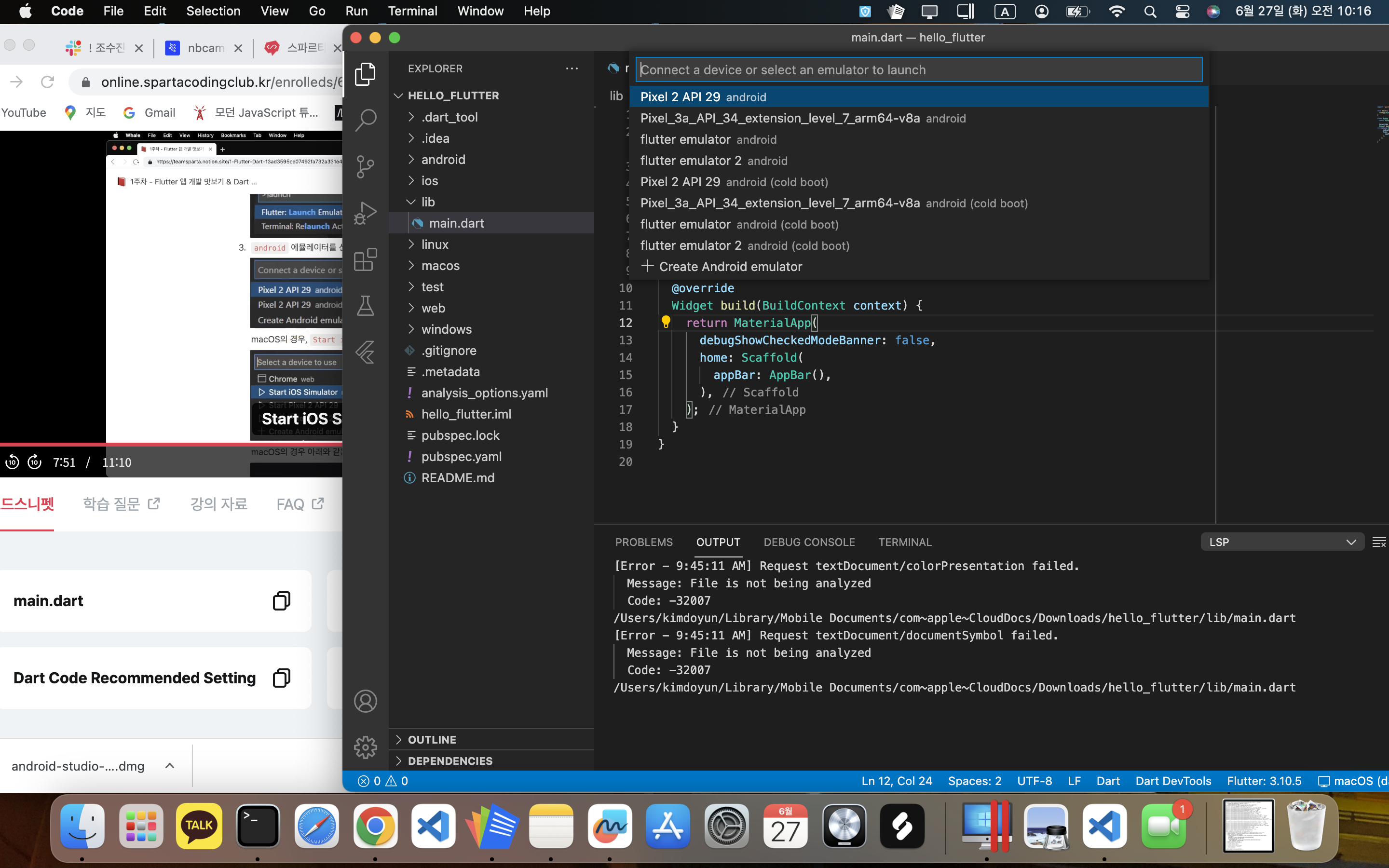Open Google Chrome from the dock
Viewport: 1389px width, 868px height.
point(375,826)
